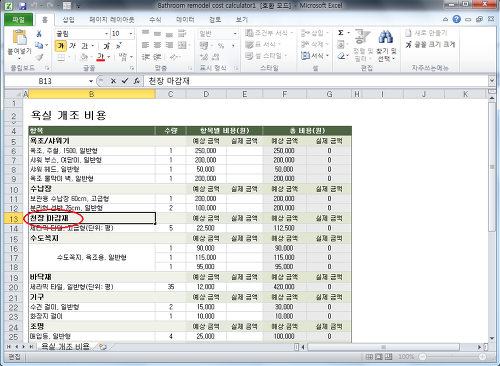500x366 pixels.
Task: Apply percent style format
Action: 221,46
